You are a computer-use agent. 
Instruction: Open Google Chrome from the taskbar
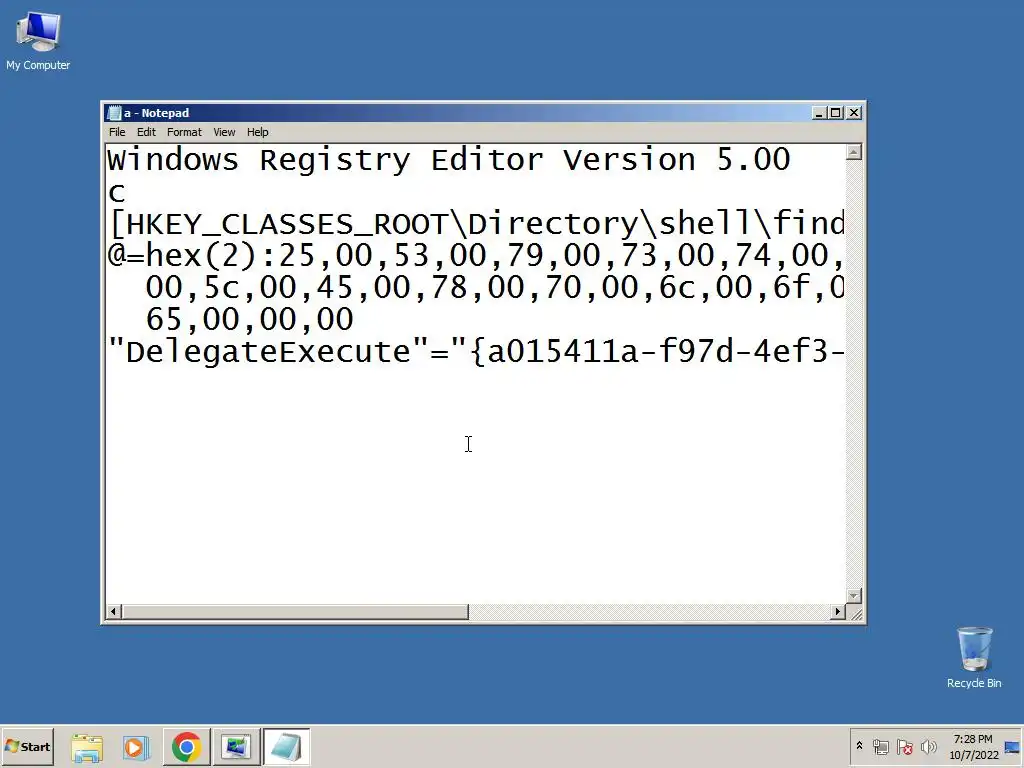point(187,747)
